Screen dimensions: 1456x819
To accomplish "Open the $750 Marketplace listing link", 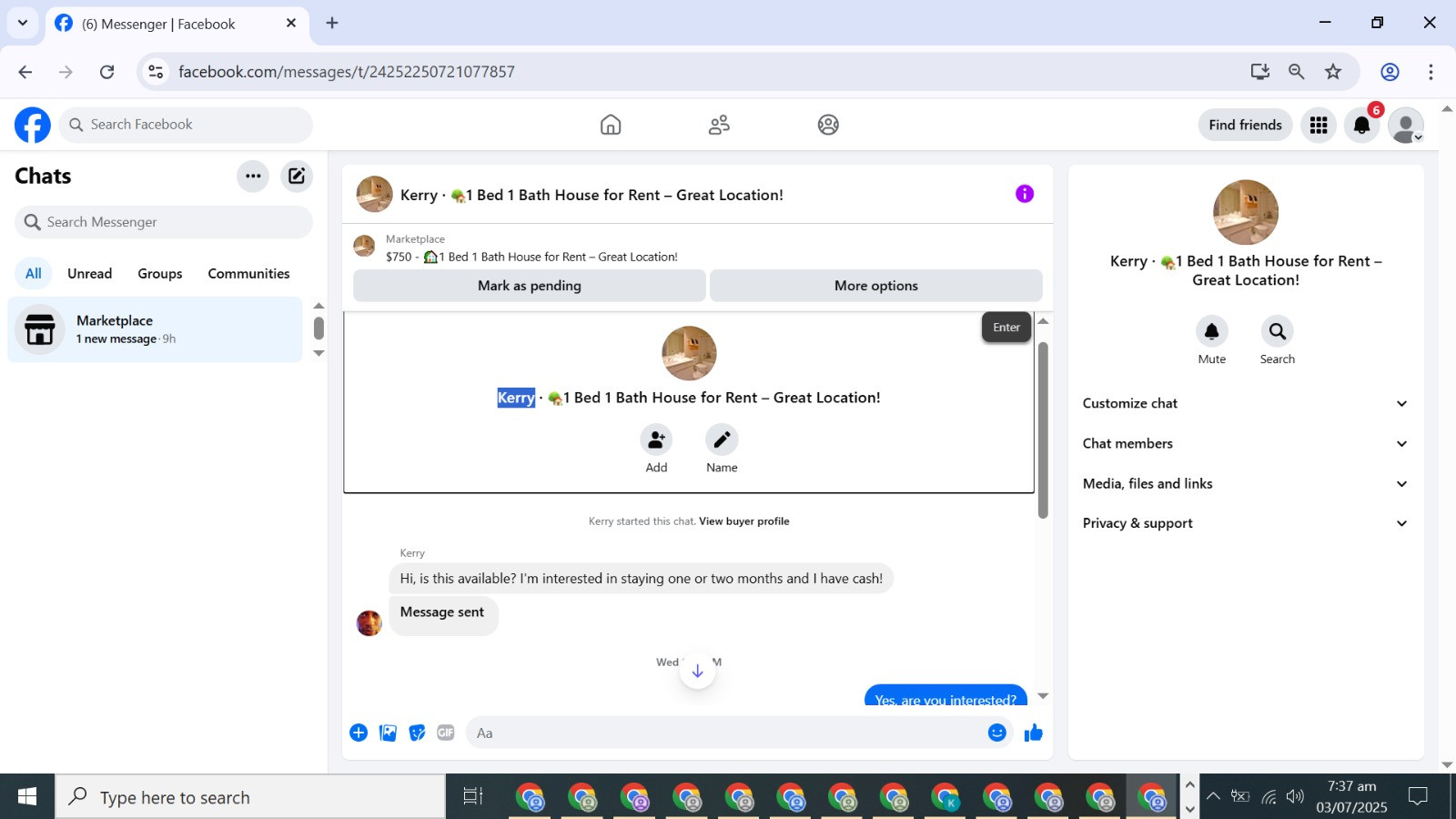I will 531,257.
